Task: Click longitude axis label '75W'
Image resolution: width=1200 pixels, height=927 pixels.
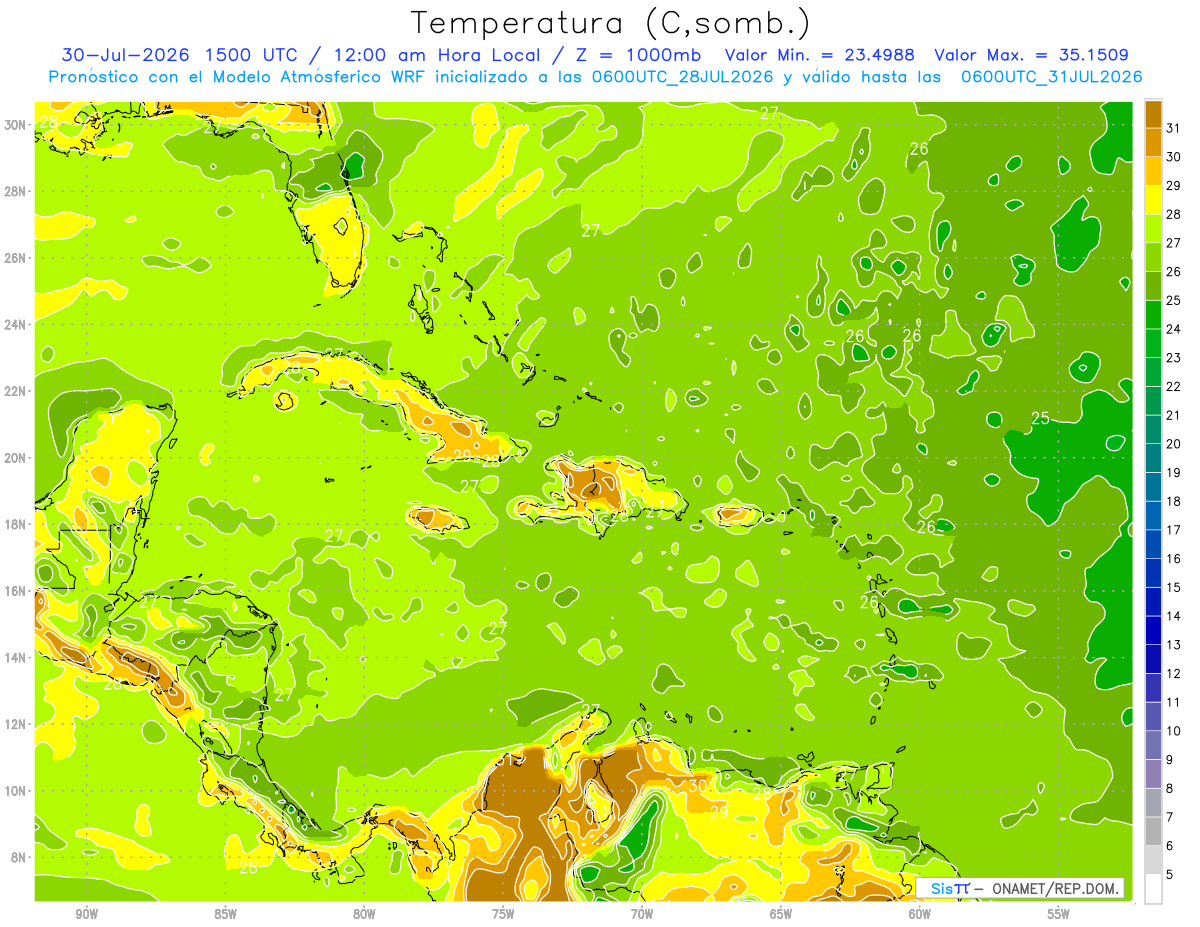Action: [x=503, y=914]
